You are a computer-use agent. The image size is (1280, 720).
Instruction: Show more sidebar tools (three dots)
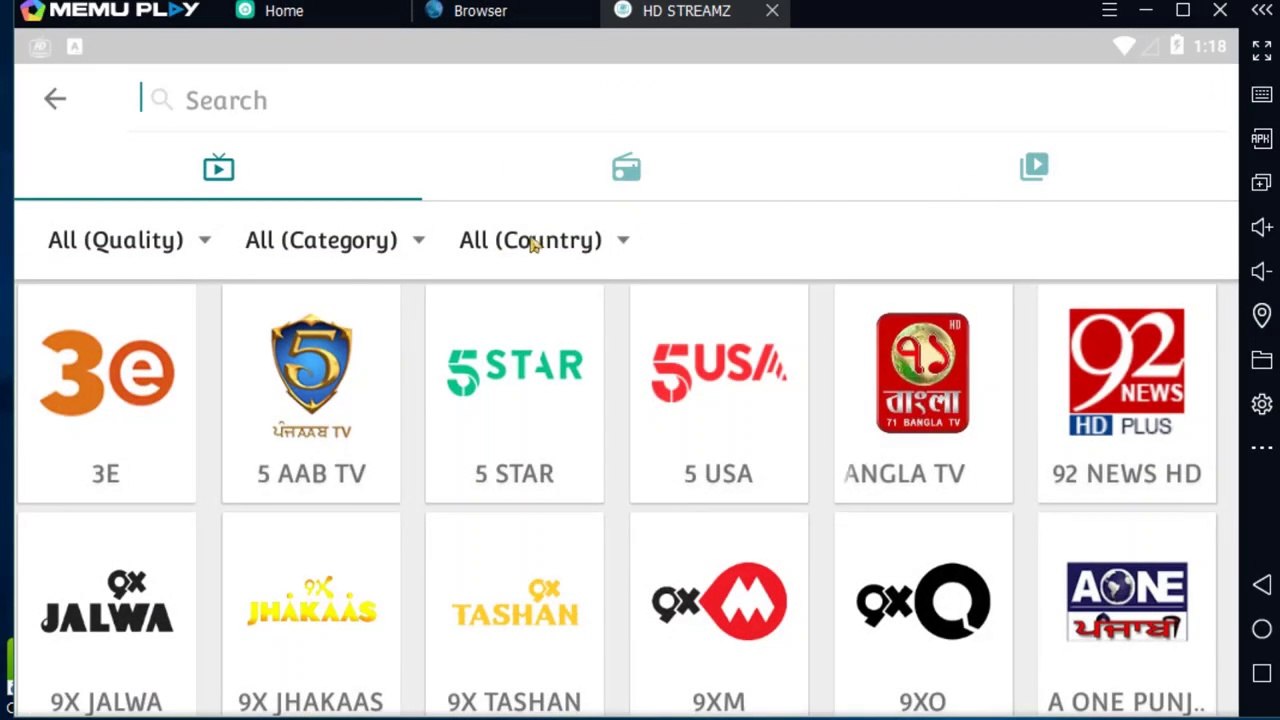[x=1262, y=447]
